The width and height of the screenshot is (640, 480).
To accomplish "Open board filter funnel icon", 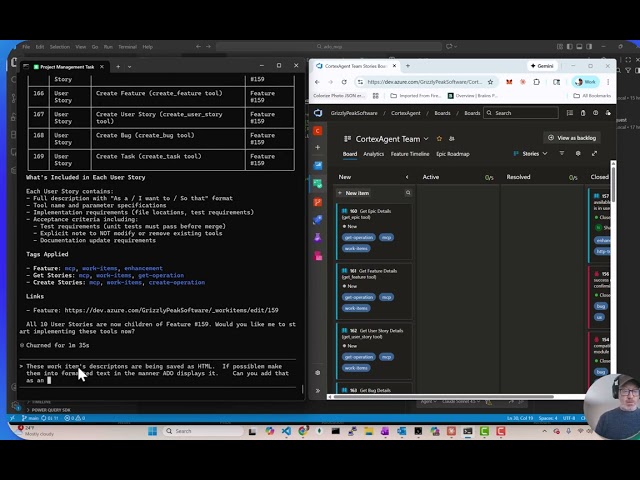I will (562, 153).
